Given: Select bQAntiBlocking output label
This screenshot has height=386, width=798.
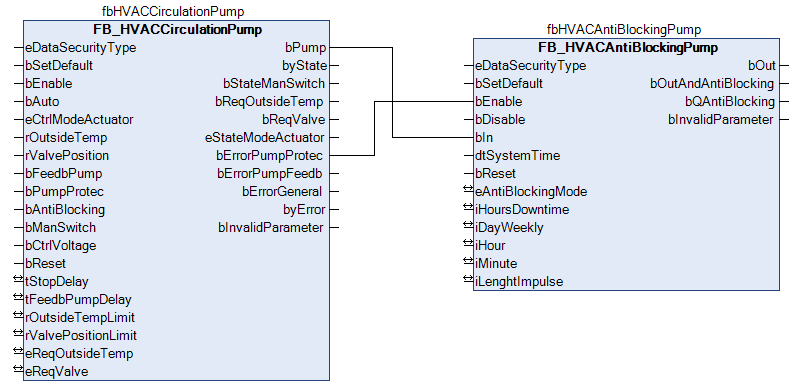Looking at the screenshot, I should tap(730, 102).
